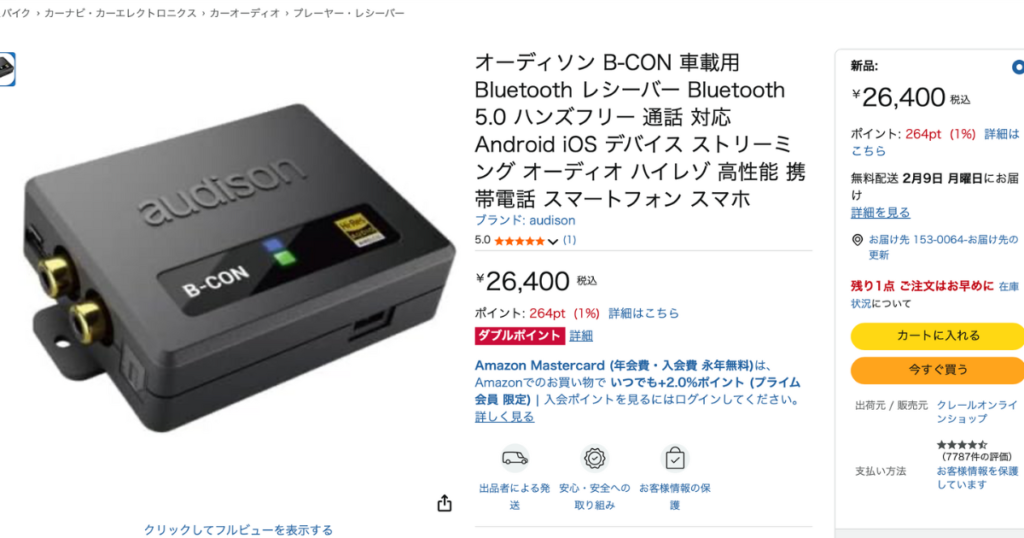Open ダブルポイント 詳細 link
The height and width of the screenshot is (538, 1024).
[581, 336]
